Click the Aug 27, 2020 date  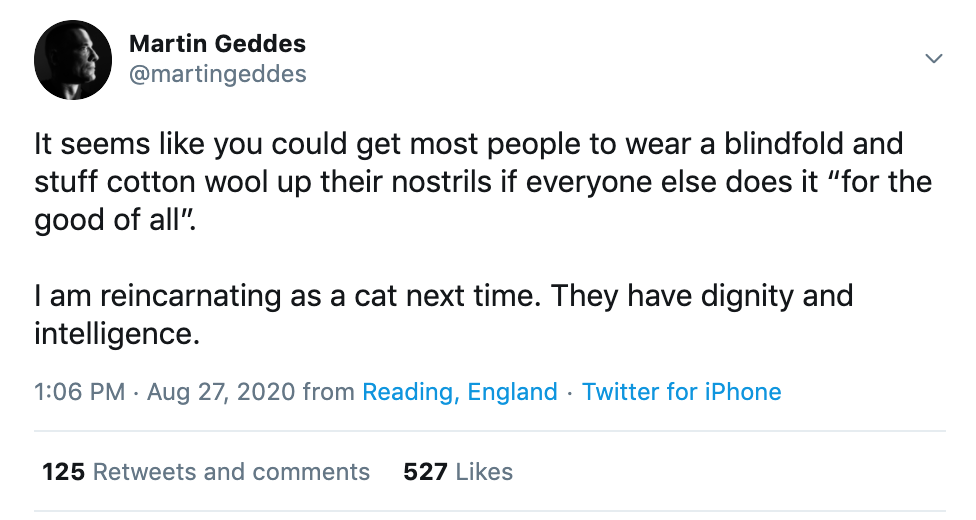coord(221,392)
